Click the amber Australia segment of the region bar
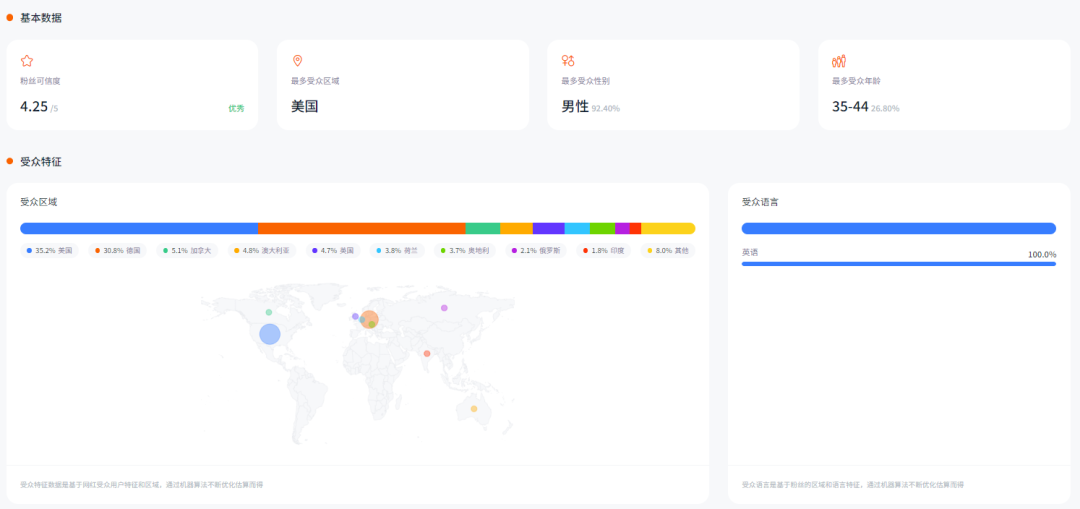This screenshot has height=509, width=1080. point(517,229)
